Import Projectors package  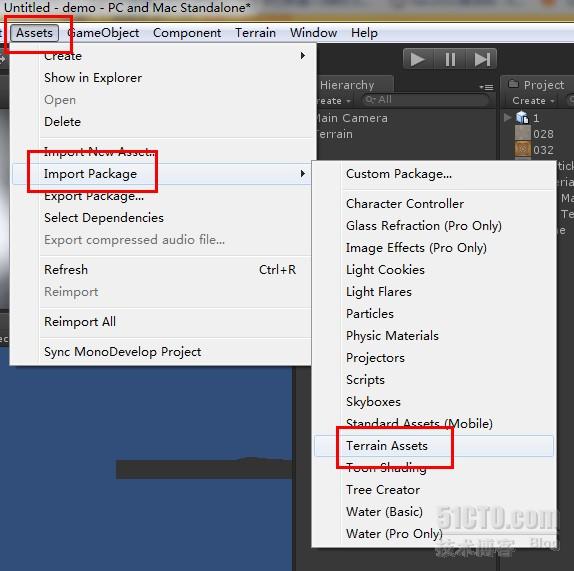(x=434, y=358)
